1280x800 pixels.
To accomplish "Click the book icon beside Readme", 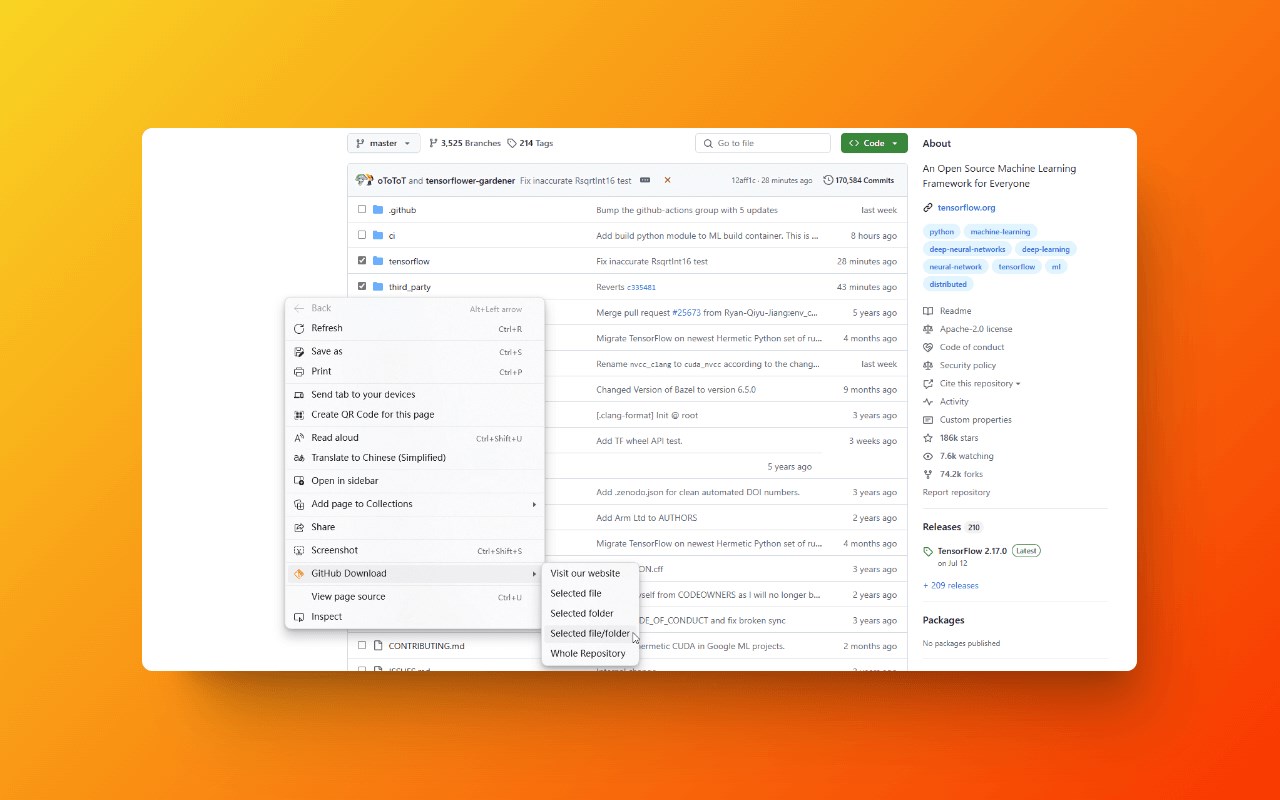I will point(928,311).
